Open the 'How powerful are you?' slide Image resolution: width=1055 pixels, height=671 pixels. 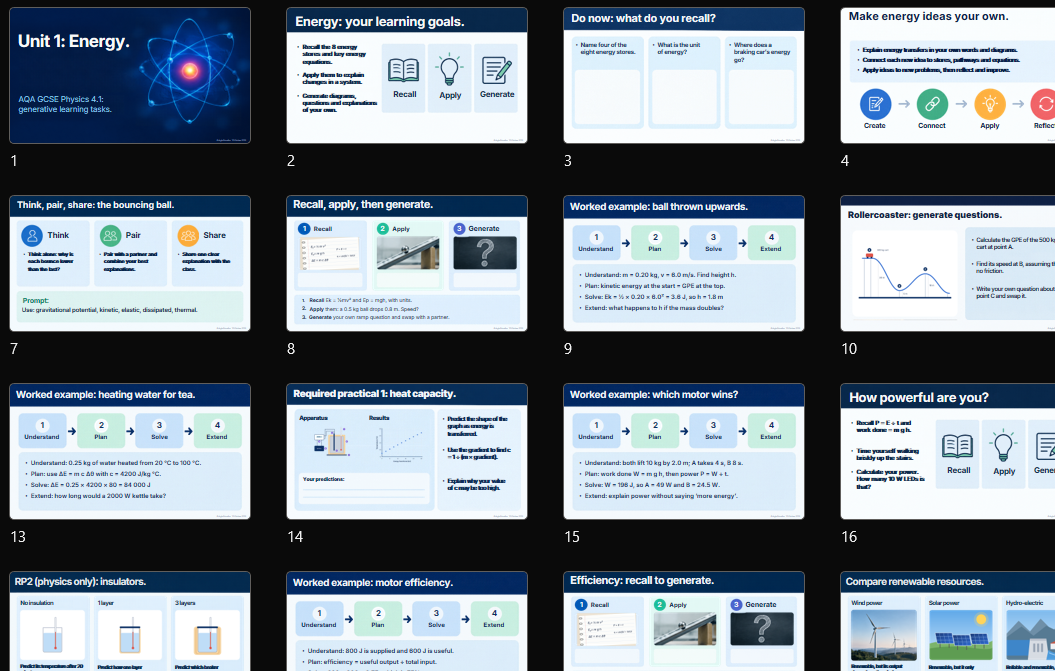948,451
